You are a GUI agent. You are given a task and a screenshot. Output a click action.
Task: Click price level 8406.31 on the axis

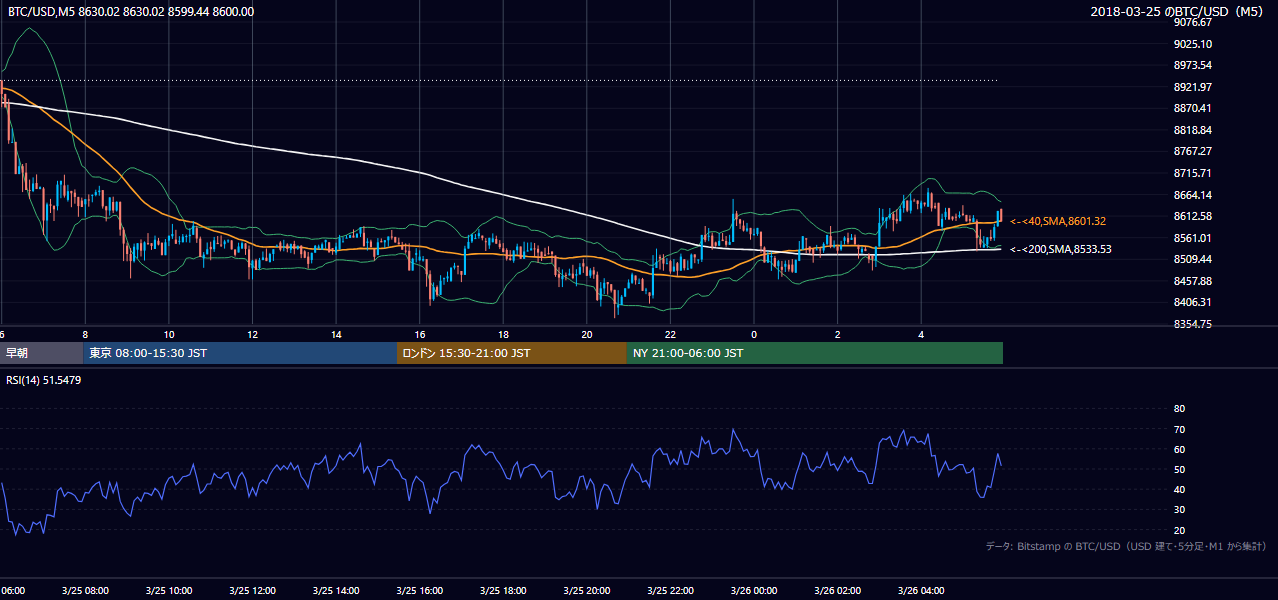pos(1193,302)
